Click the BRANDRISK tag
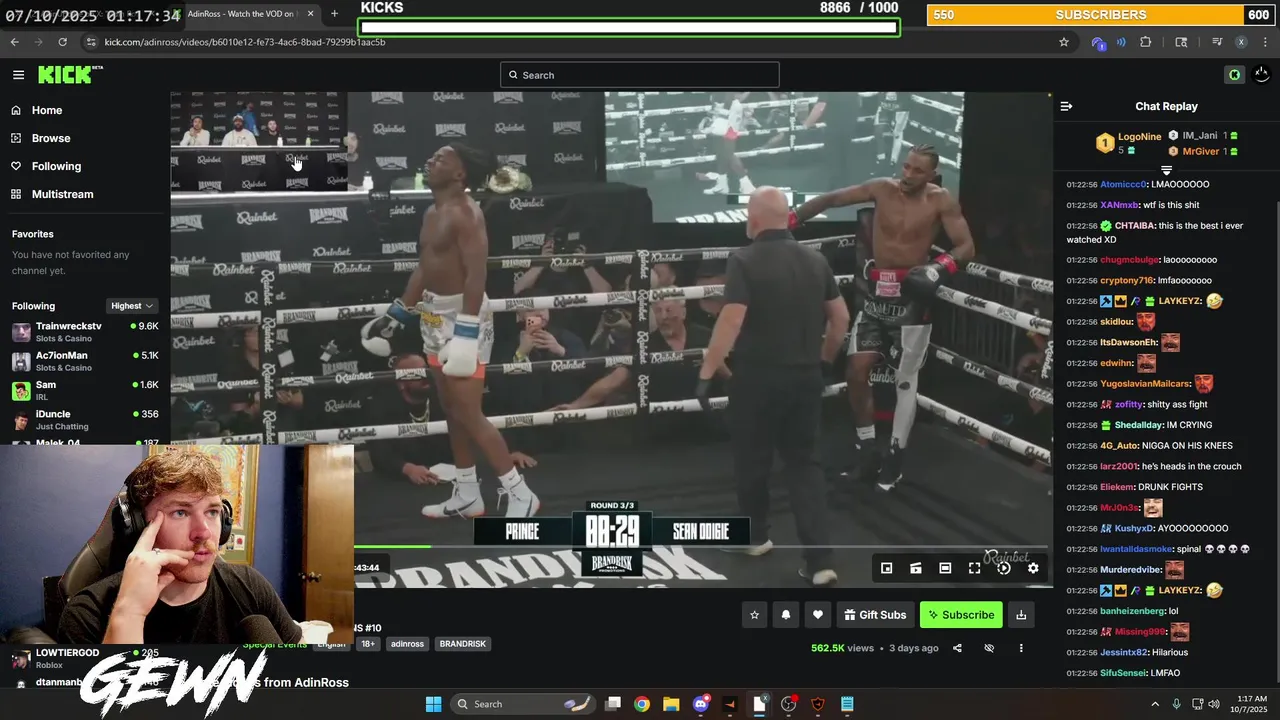 tap(463, 644)
